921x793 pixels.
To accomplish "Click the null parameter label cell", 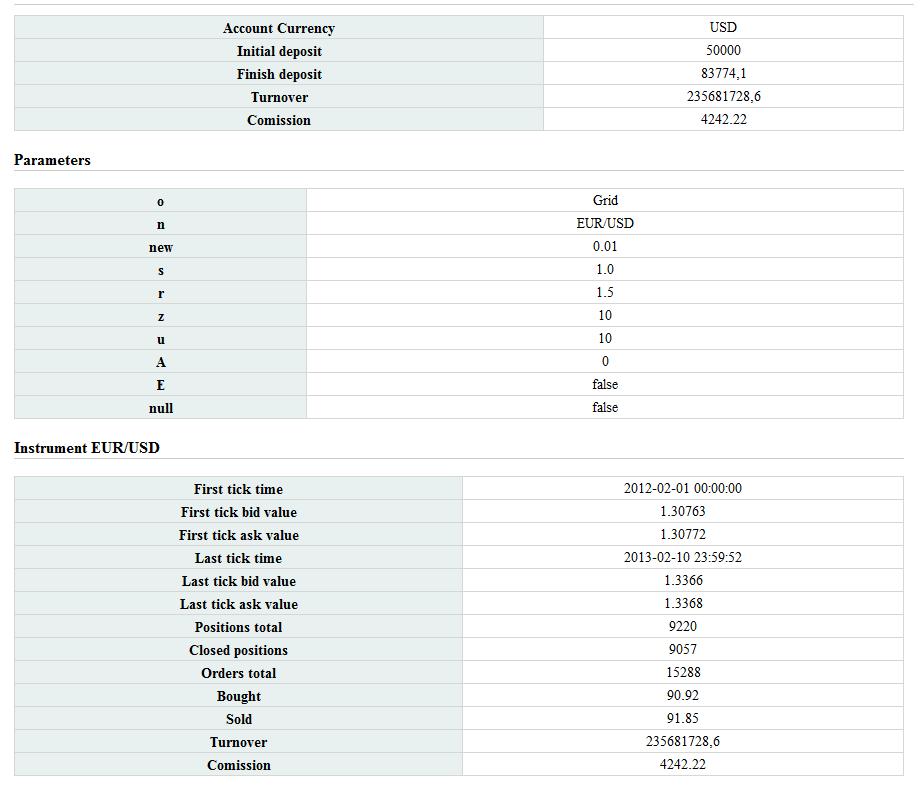I will pos(161,408).
